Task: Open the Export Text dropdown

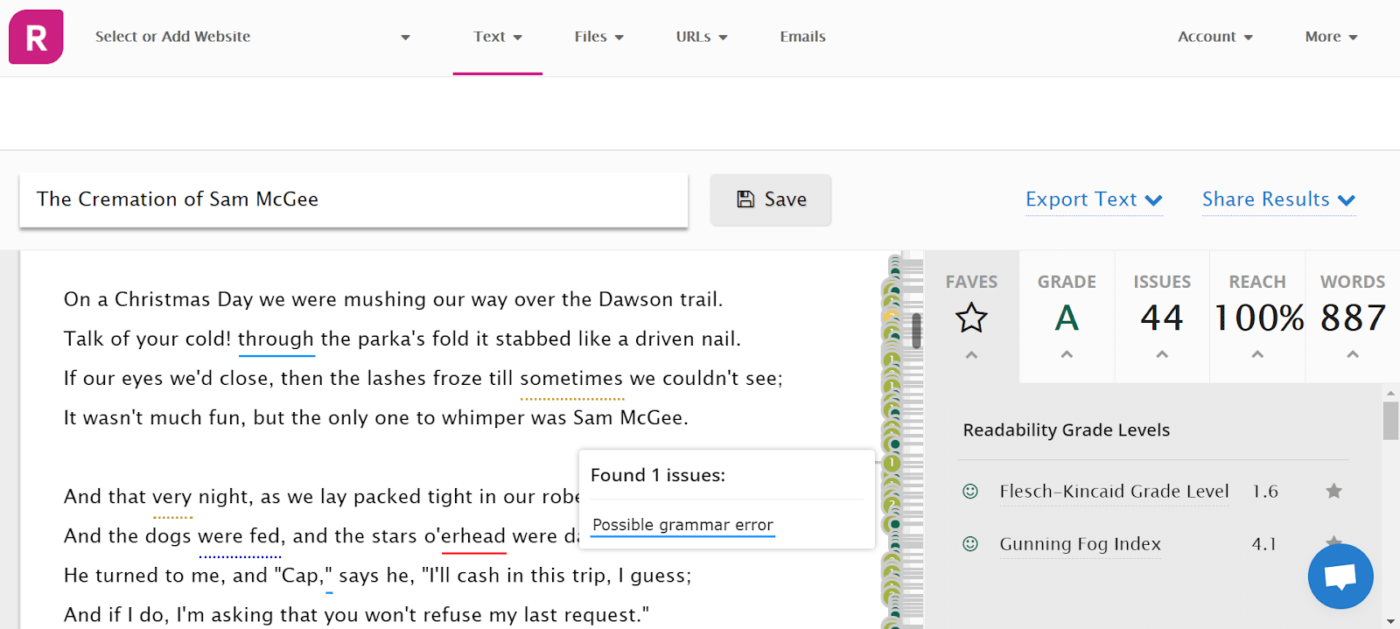Action: 1093,200
